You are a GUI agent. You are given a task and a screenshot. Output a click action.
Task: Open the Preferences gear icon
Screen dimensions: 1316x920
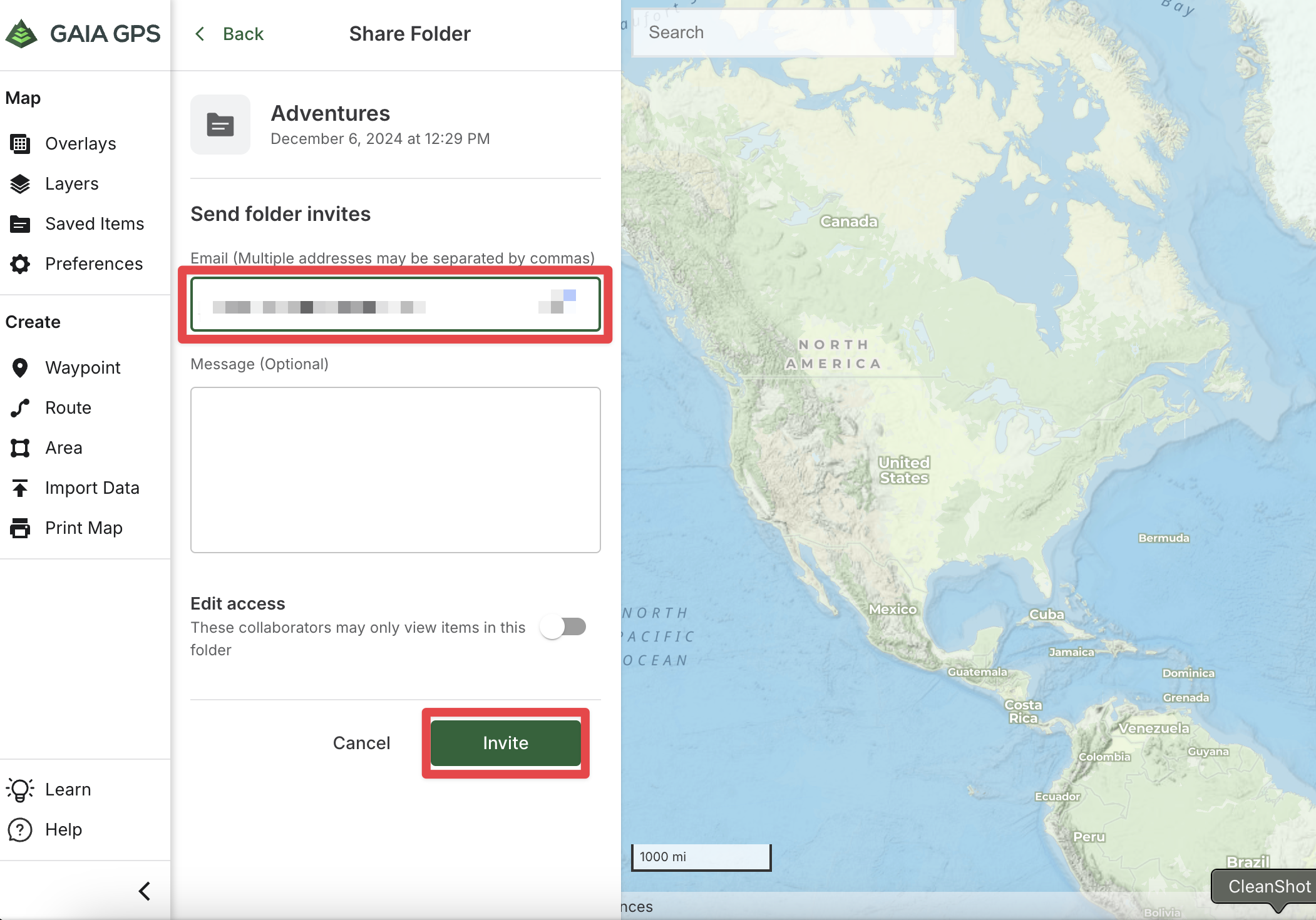pyautogui.click(x=20, y=264)
